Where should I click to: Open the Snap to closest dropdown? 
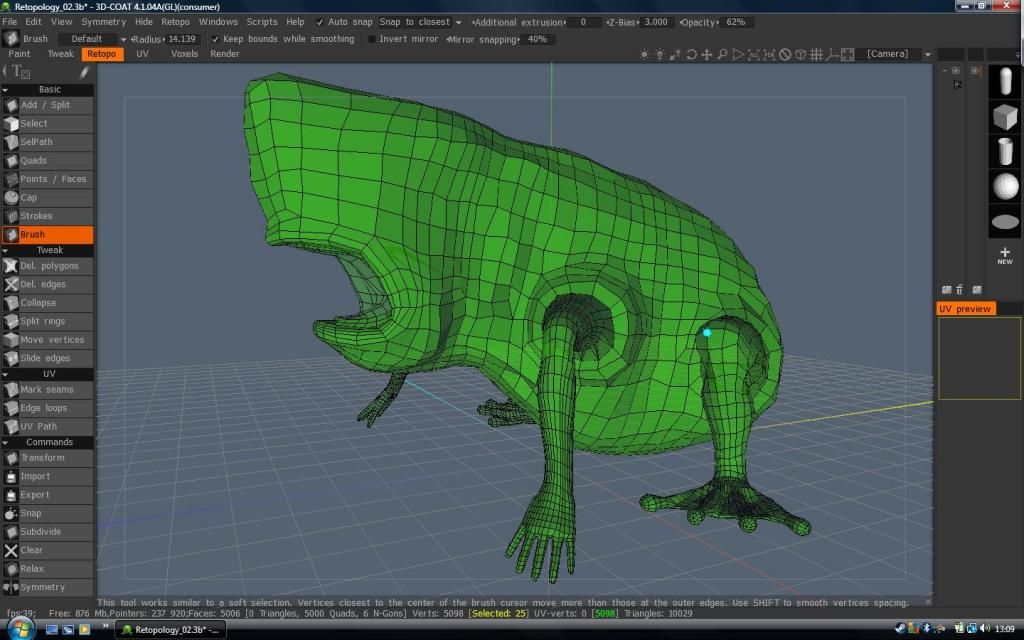pos(420,22)
